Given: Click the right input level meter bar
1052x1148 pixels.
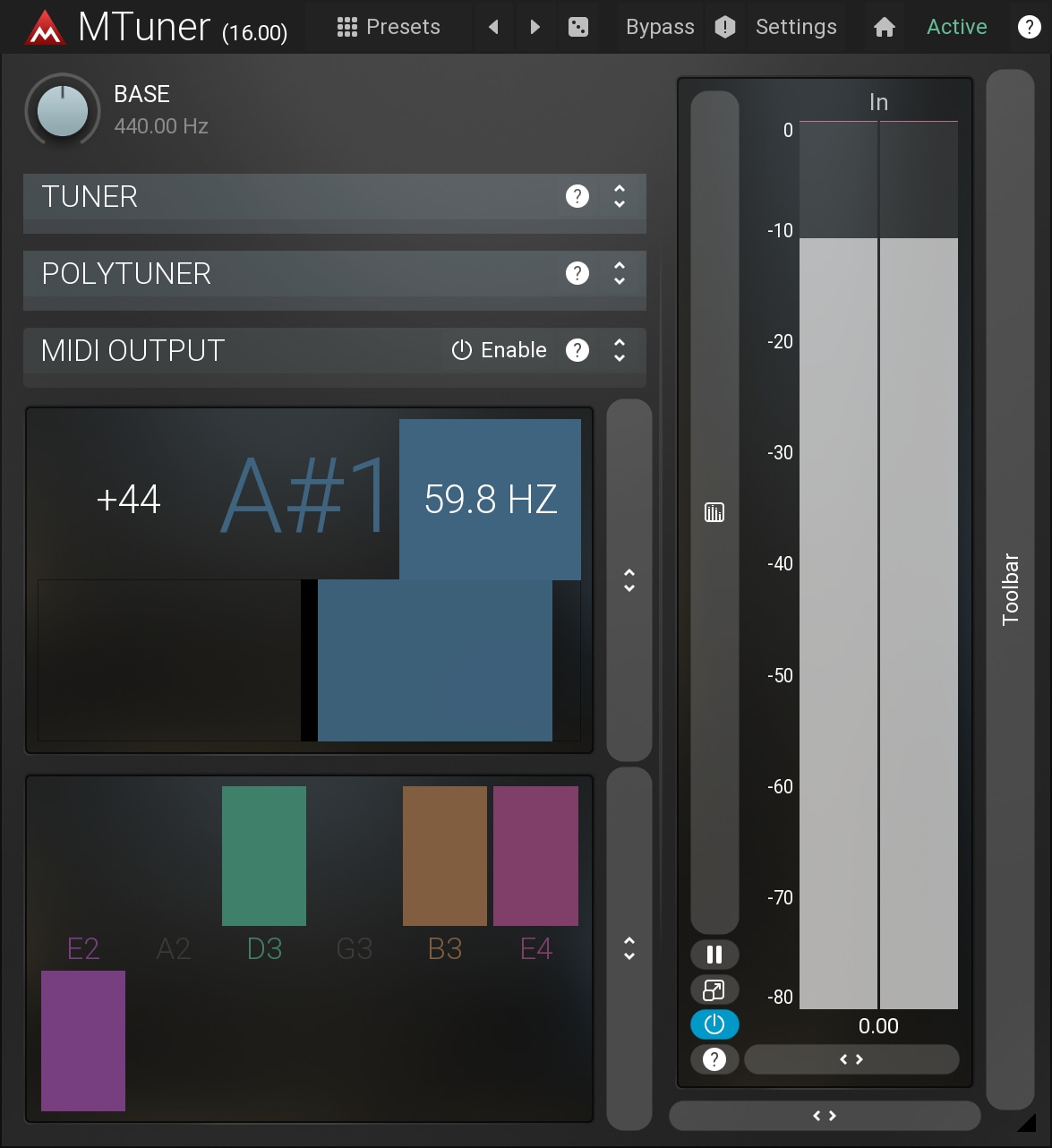Looking at the screenshot, I should pyautogui.click(x=919, y=565).
